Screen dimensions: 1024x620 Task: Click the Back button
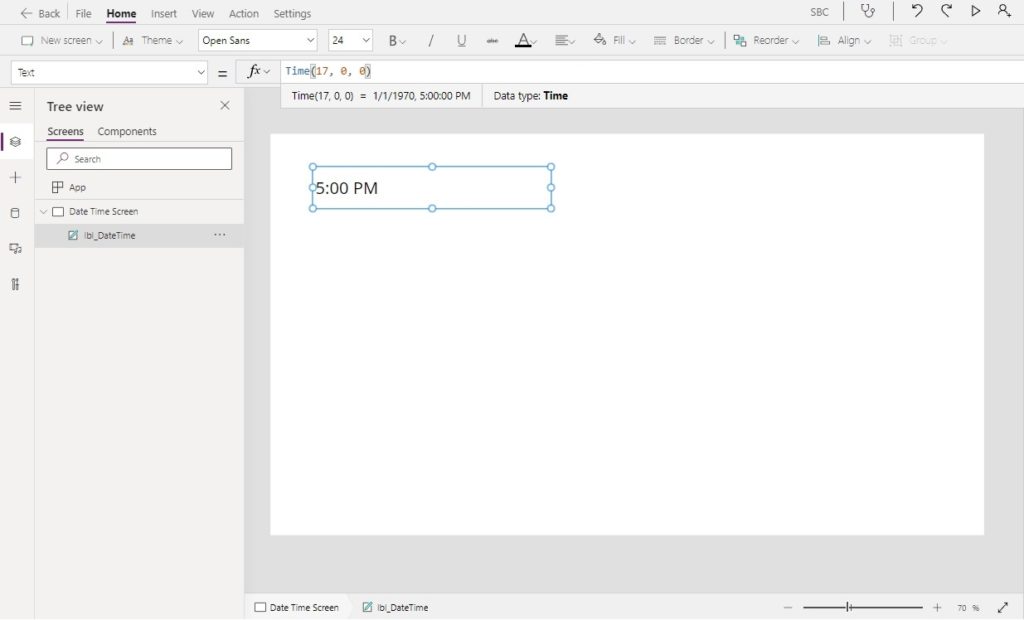(x=40, y=14)
